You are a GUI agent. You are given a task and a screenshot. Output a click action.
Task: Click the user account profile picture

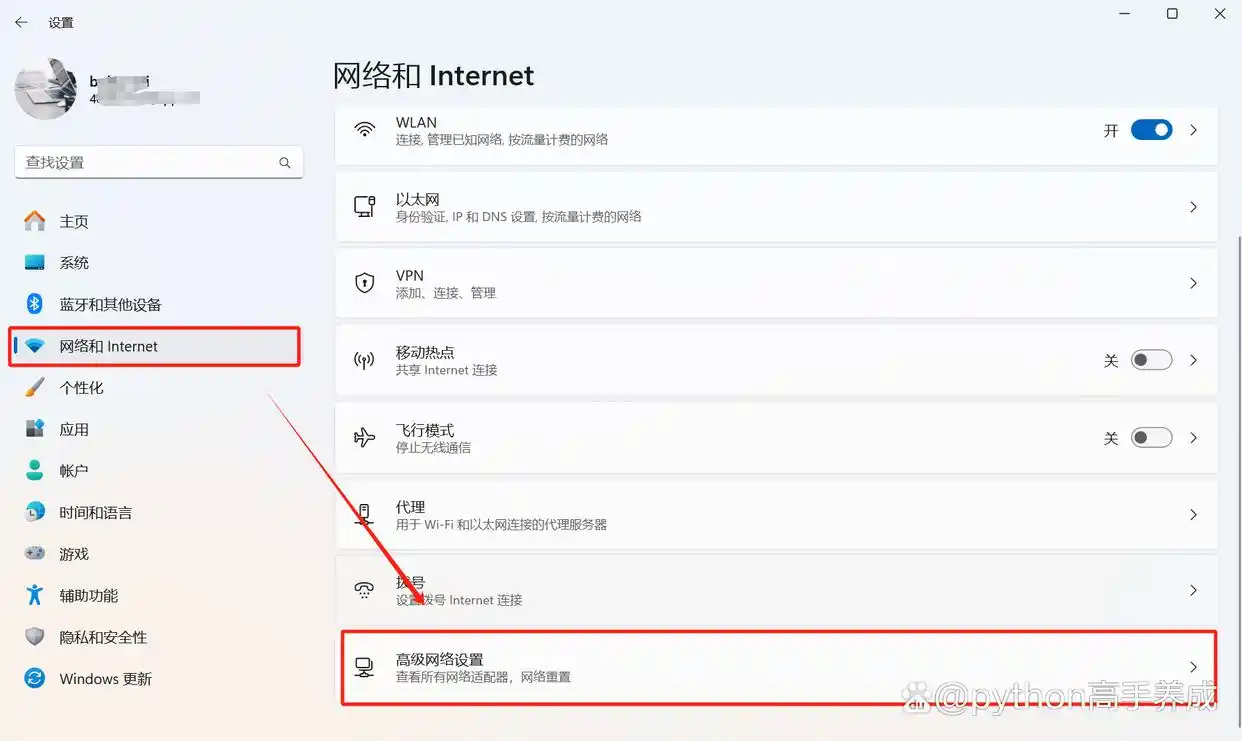pos(45,89)
